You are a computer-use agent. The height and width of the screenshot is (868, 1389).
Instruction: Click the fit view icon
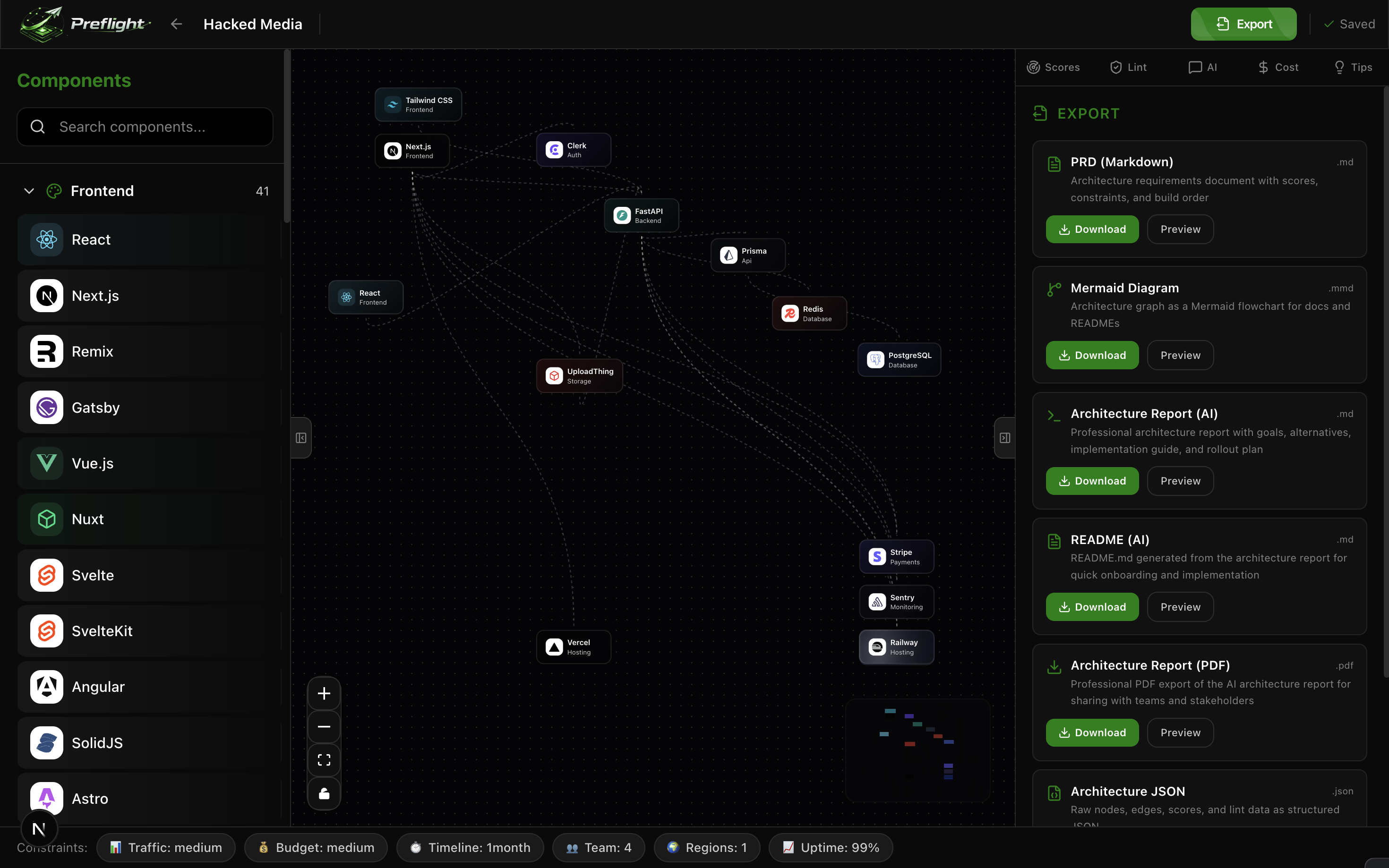pyautogui.click(x=324, y=760)
